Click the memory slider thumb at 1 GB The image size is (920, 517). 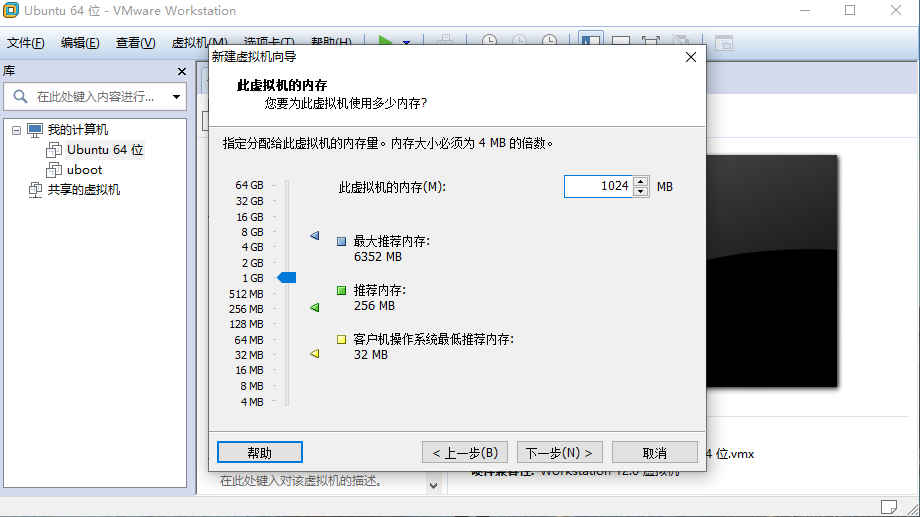(x=287, y=278)
